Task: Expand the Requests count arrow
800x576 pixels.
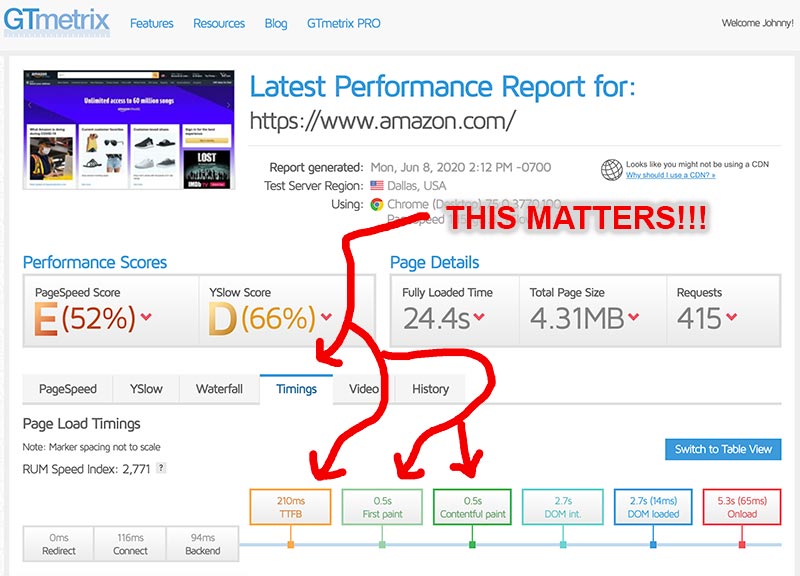Action: tap(732, 318)
